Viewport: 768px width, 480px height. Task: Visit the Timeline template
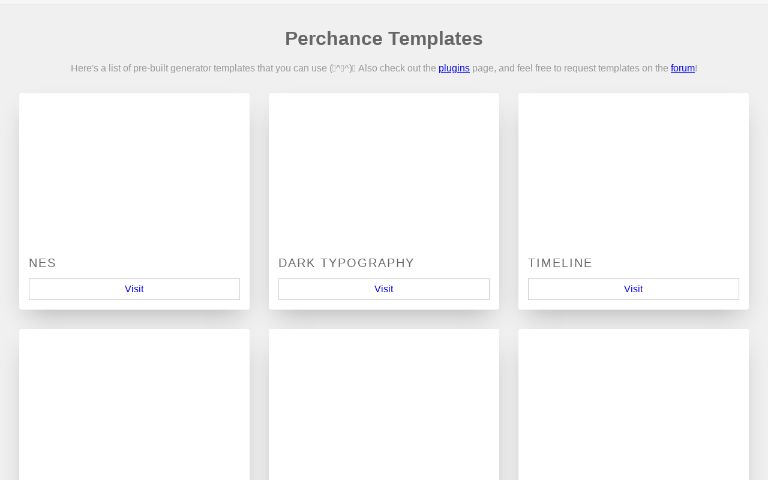coord(633,289)
